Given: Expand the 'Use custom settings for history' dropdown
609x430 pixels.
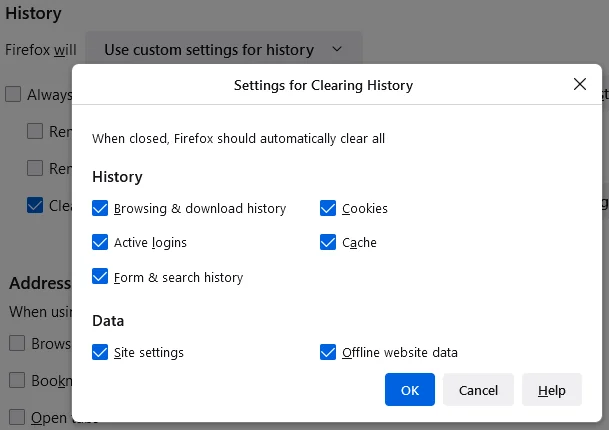Looking at the screenshot, I should [223, 49].
